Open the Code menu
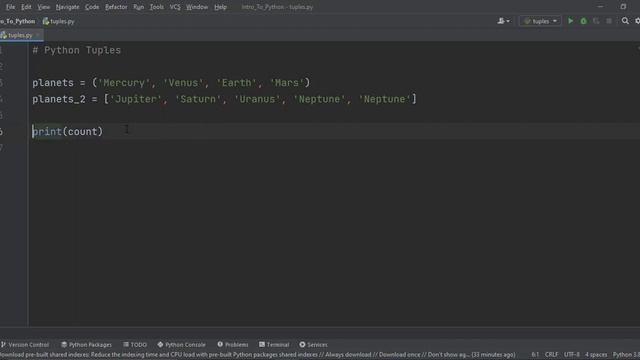The height and width of the screenshot is (360, 640). pyautogui.click(x=92, y=7)
